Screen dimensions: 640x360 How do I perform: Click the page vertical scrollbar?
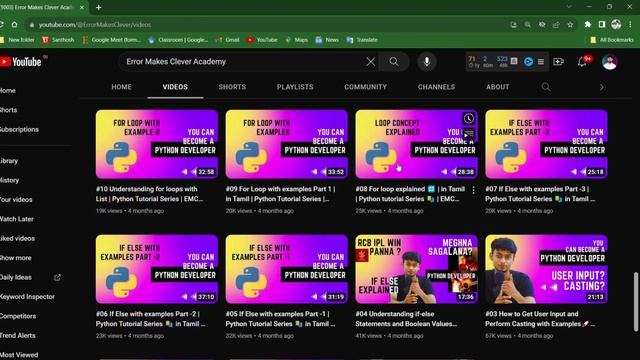click(x=636, y=302)
